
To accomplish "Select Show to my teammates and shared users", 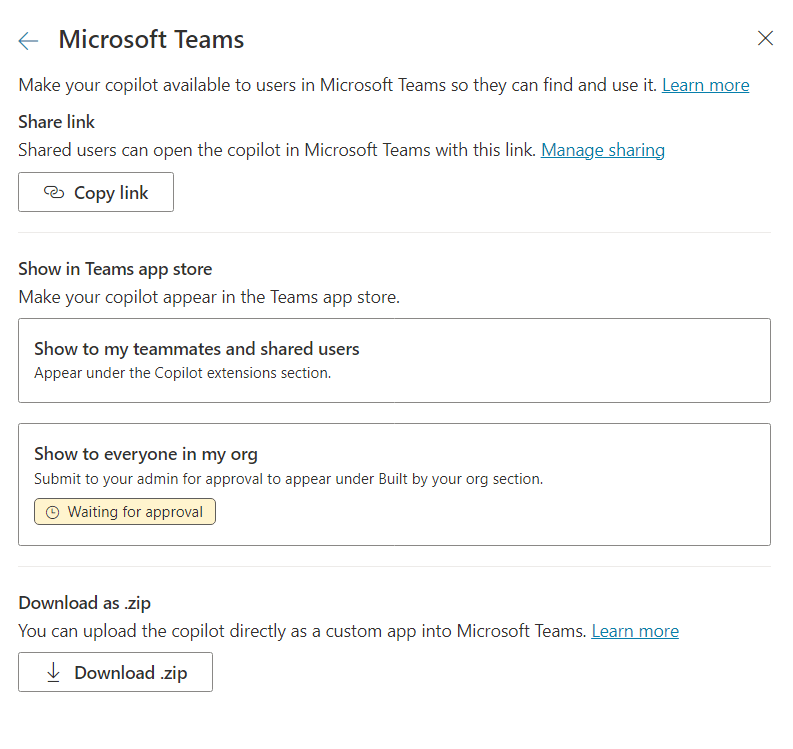I will click(x=394, y=360).
